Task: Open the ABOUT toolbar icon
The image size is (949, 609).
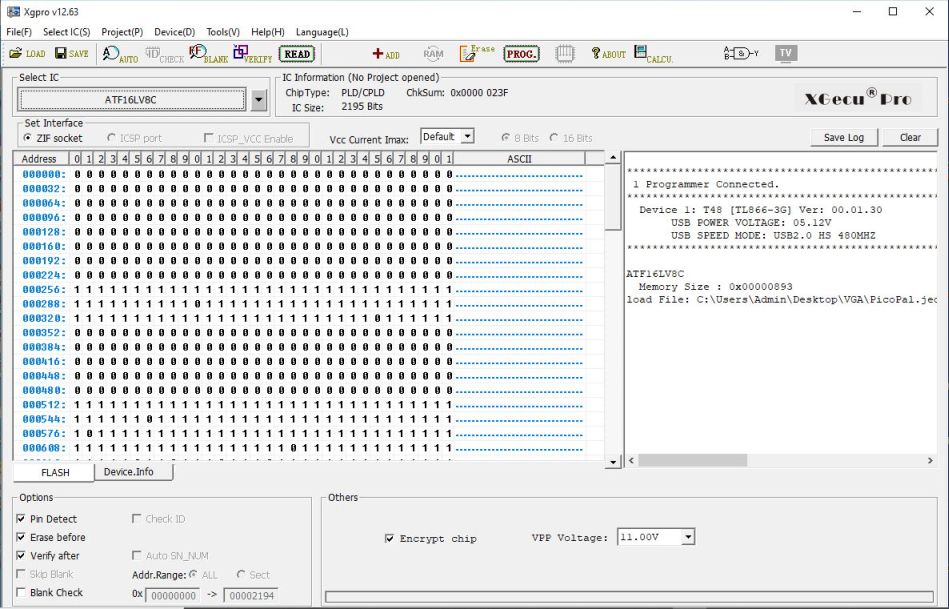Action: [x=608, y=54]
